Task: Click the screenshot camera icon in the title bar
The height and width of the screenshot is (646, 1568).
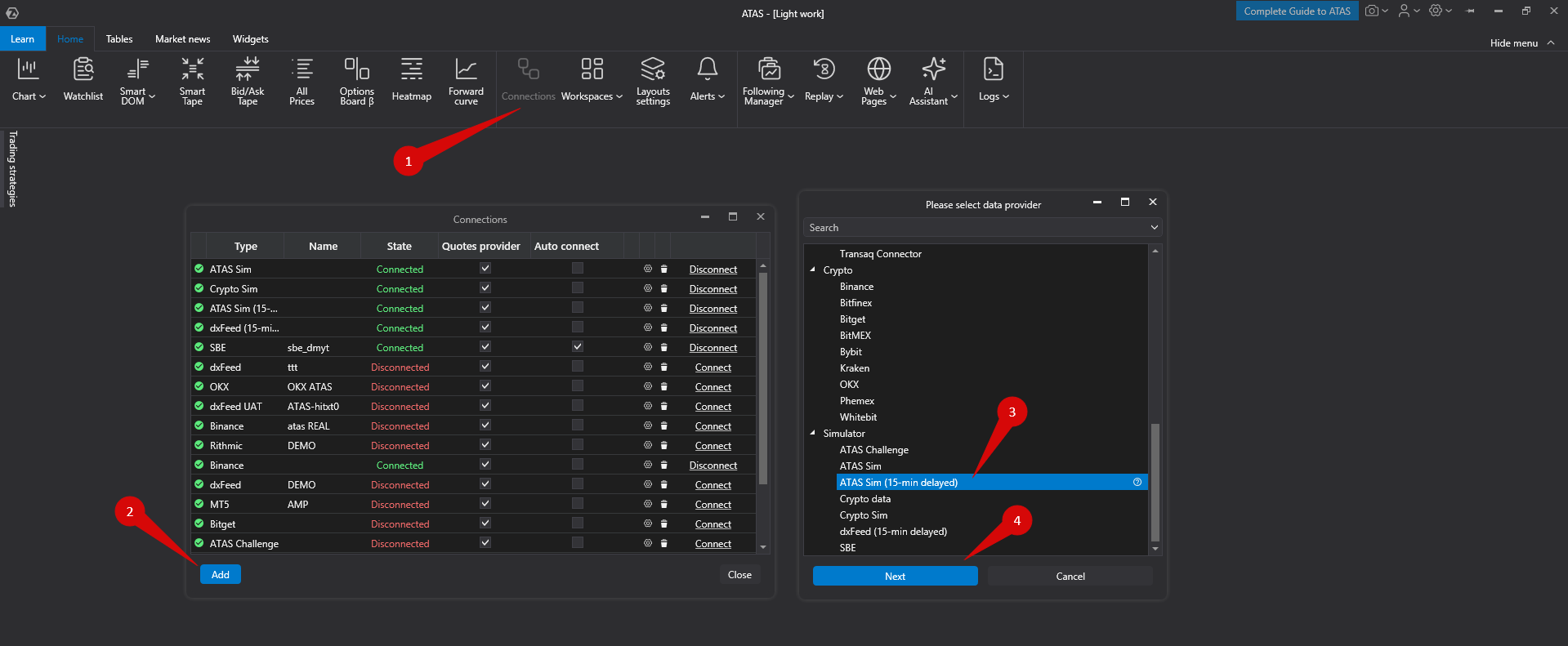Action: pos(1372,11)
